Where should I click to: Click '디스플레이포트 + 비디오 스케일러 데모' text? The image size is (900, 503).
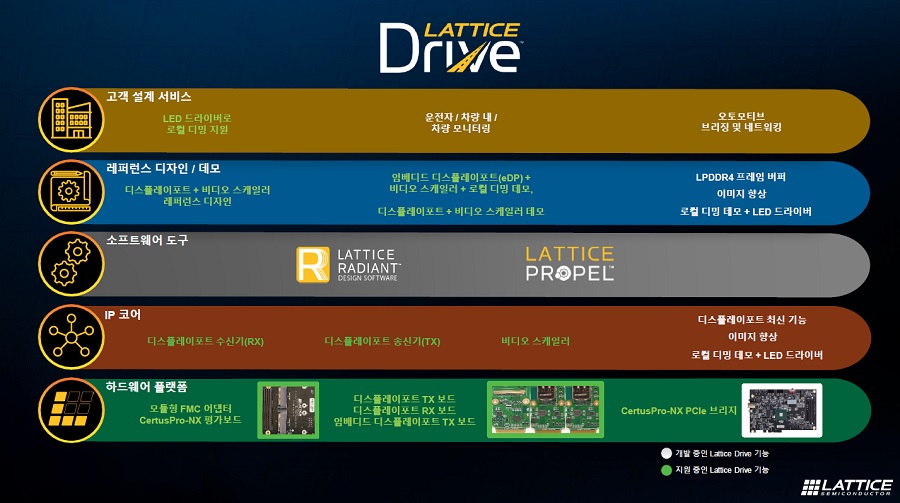click(x=461, y=211)
